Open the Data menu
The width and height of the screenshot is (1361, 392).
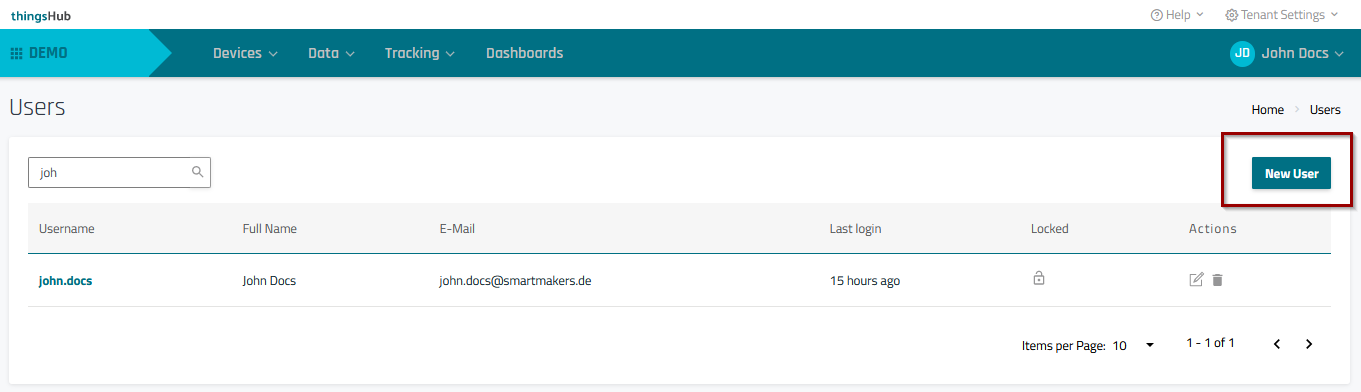pos(331,53)
